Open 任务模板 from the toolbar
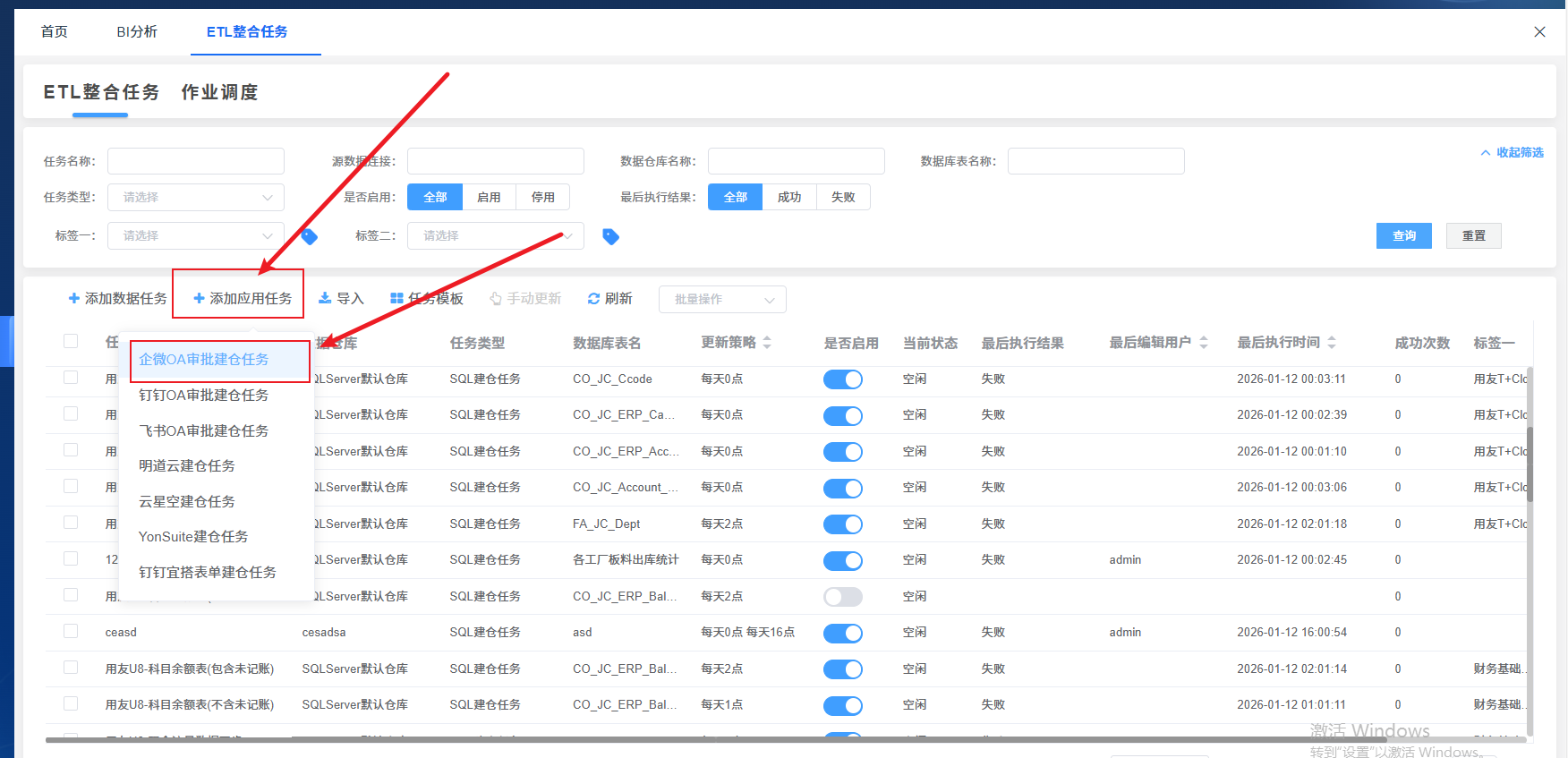Image resolution: width=1568 pixels, height=758 pixels. pos(427,298)
